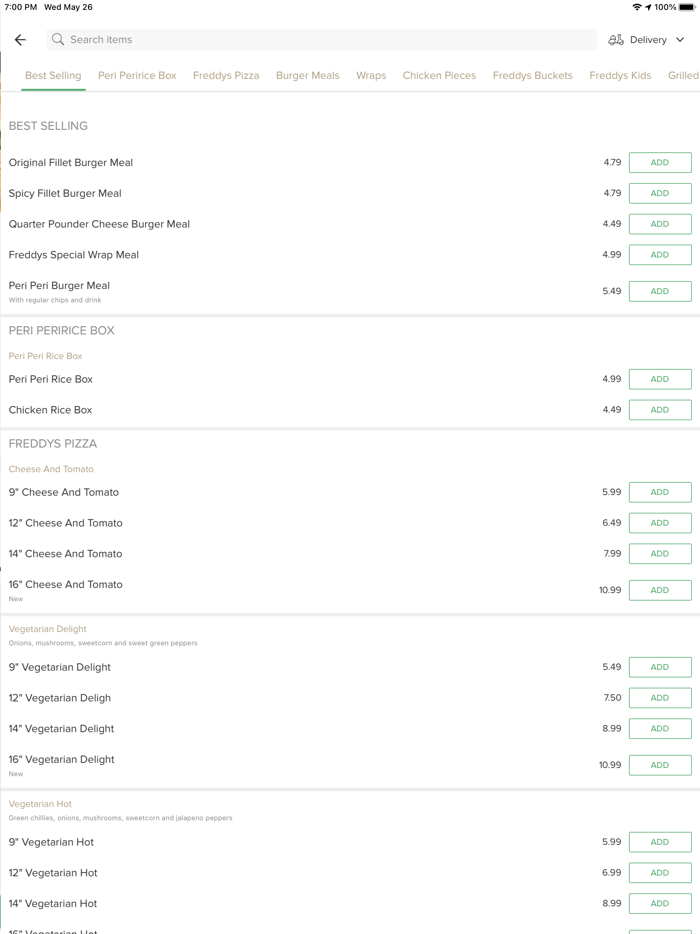Add Original Fillet Burger Meal

[660, 163]
